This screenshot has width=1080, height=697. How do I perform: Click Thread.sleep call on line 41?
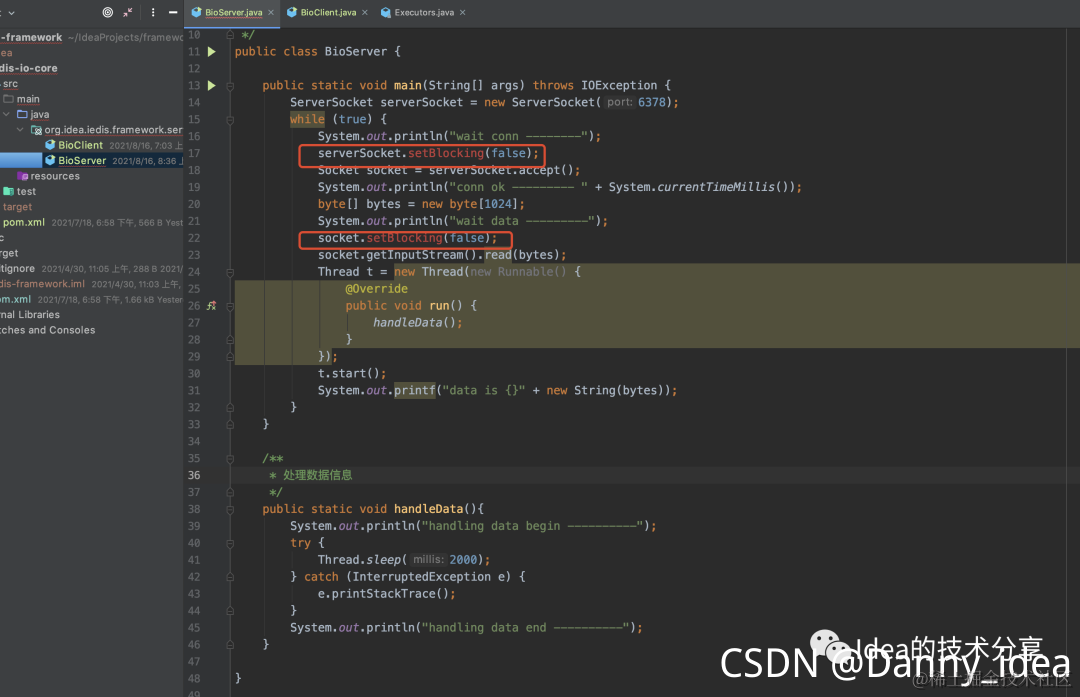point(404,560)
